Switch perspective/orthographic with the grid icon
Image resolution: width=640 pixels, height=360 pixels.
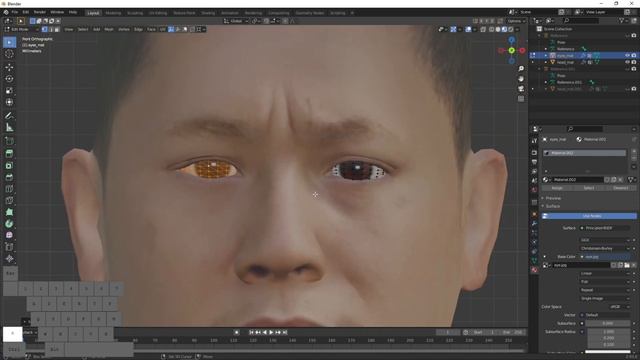(x=521, y=99)
